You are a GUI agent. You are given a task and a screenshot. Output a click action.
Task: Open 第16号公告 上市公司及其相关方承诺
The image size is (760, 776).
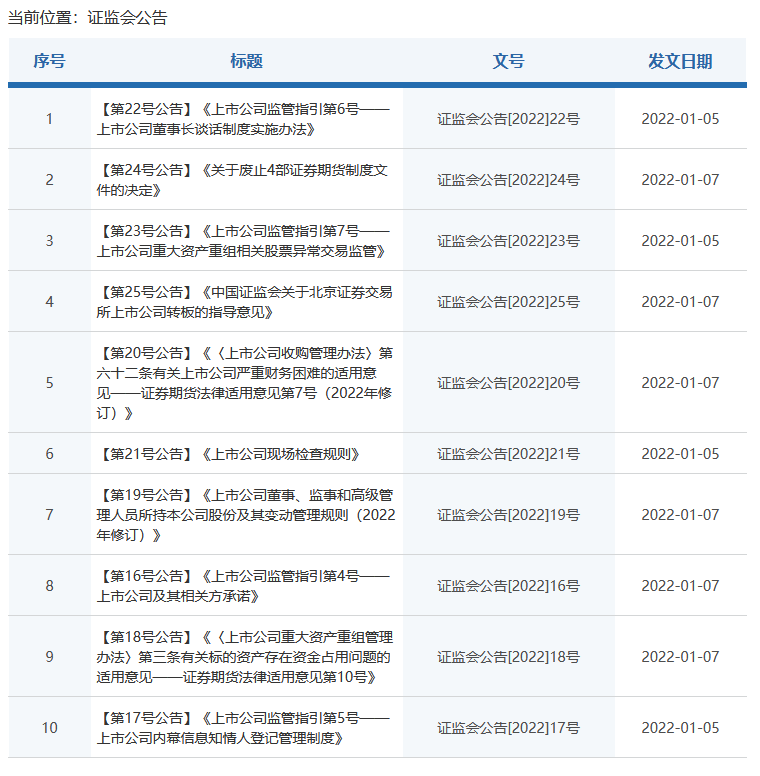pyautogui.click(x=243, y=586)
